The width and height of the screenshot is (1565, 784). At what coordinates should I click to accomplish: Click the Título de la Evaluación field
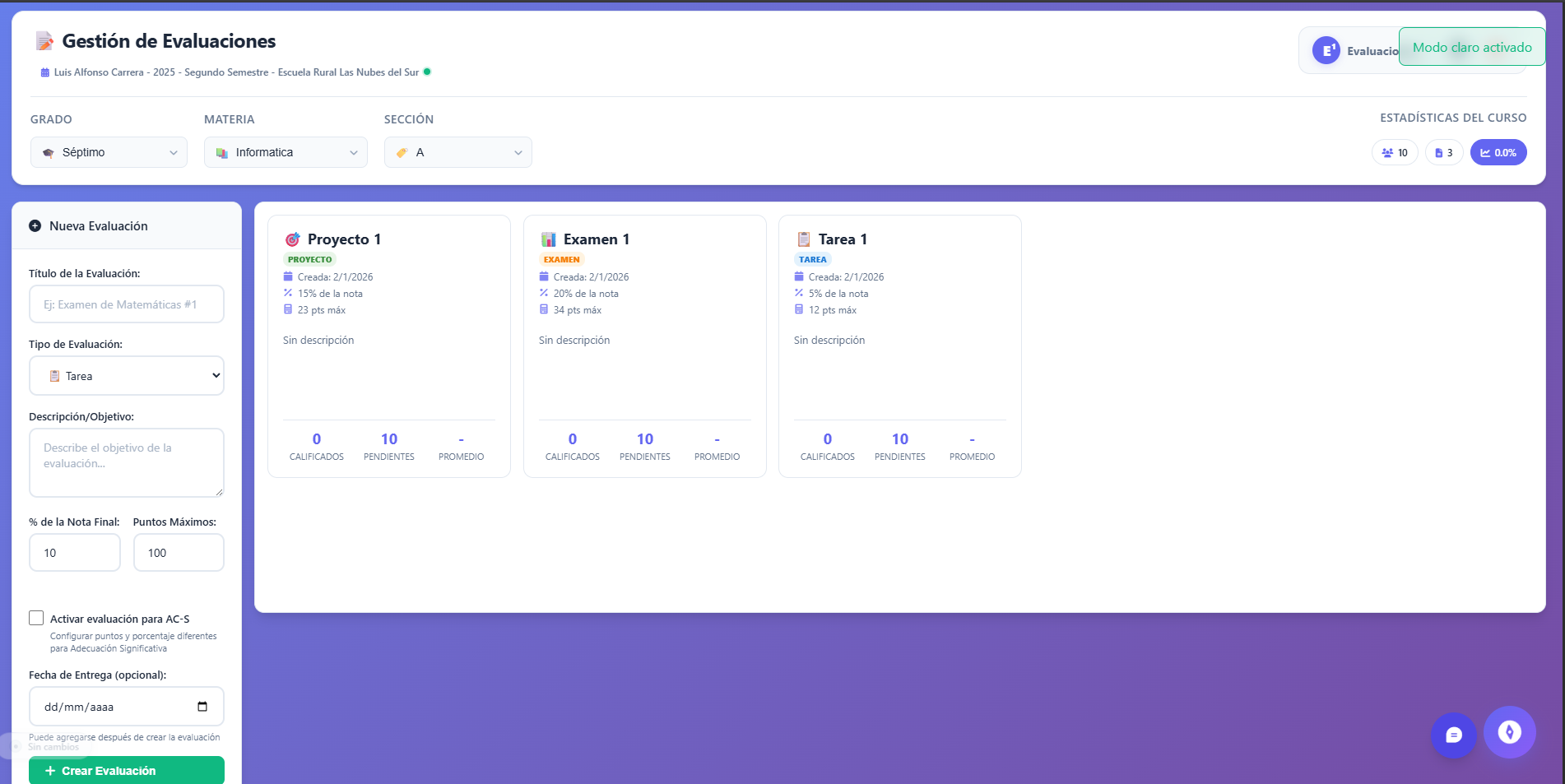(x=127, y=304)
